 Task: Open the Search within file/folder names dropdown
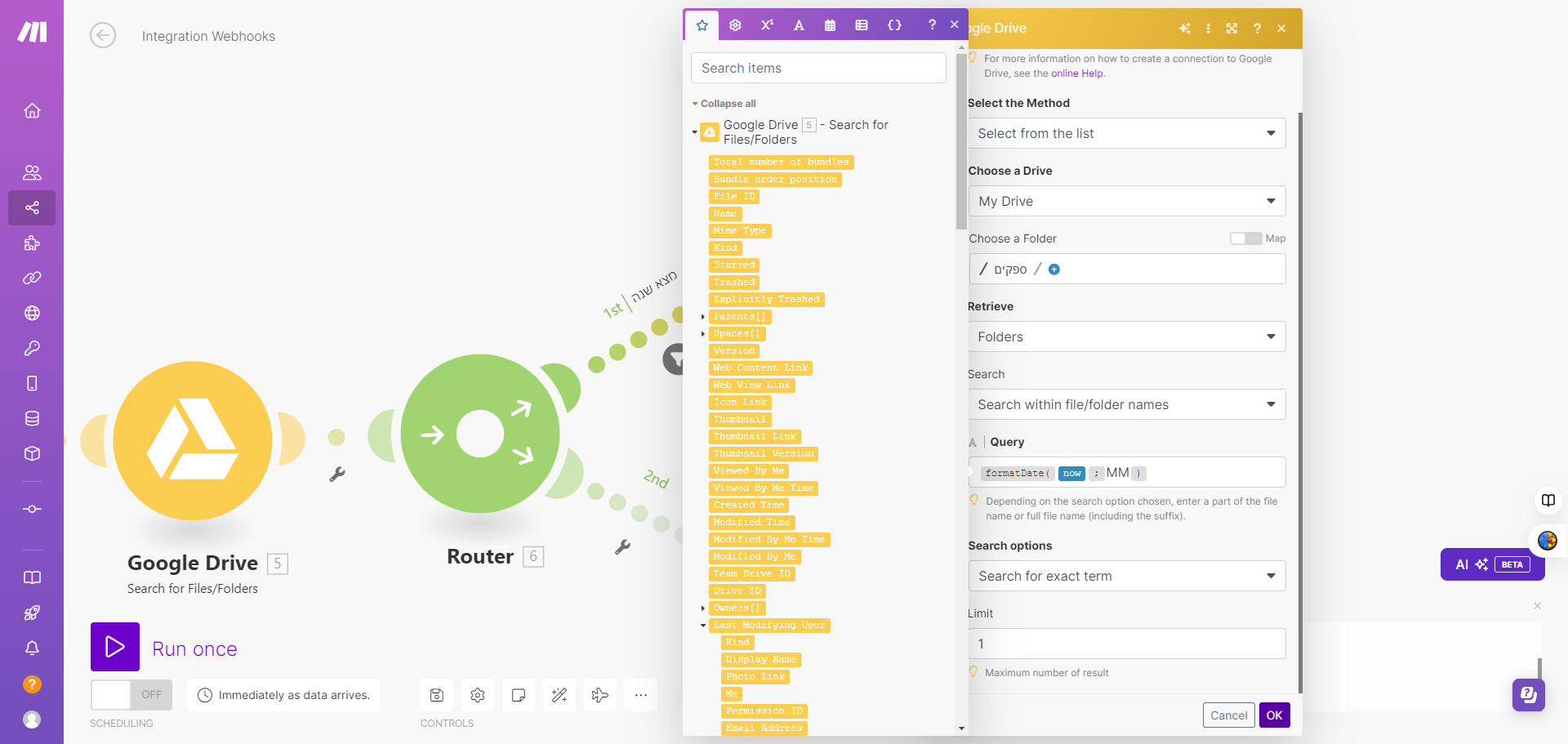pos(1127,404)
